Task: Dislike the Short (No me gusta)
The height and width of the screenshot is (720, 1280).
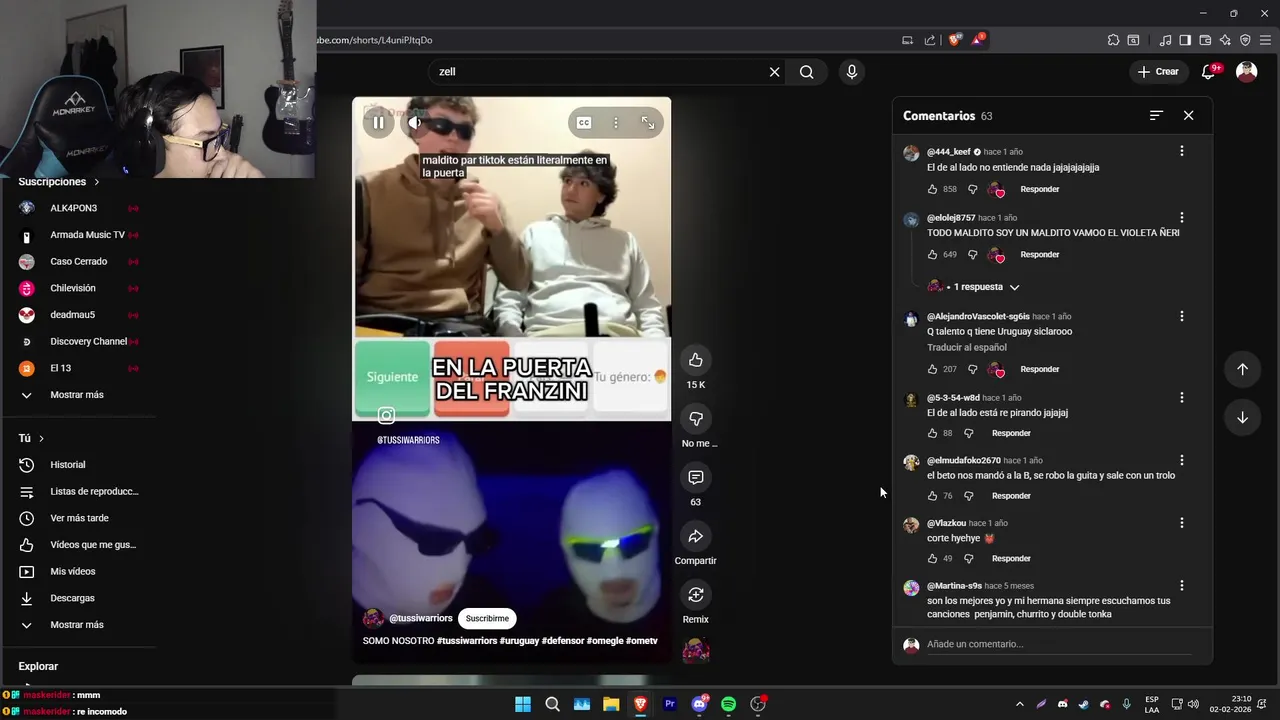Action: pos(696,418)
